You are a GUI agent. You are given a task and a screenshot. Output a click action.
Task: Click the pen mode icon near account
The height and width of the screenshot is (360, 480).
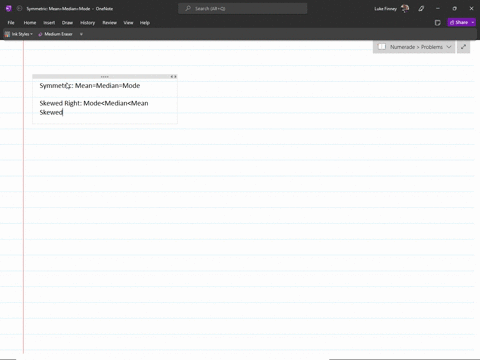[421, 9]
